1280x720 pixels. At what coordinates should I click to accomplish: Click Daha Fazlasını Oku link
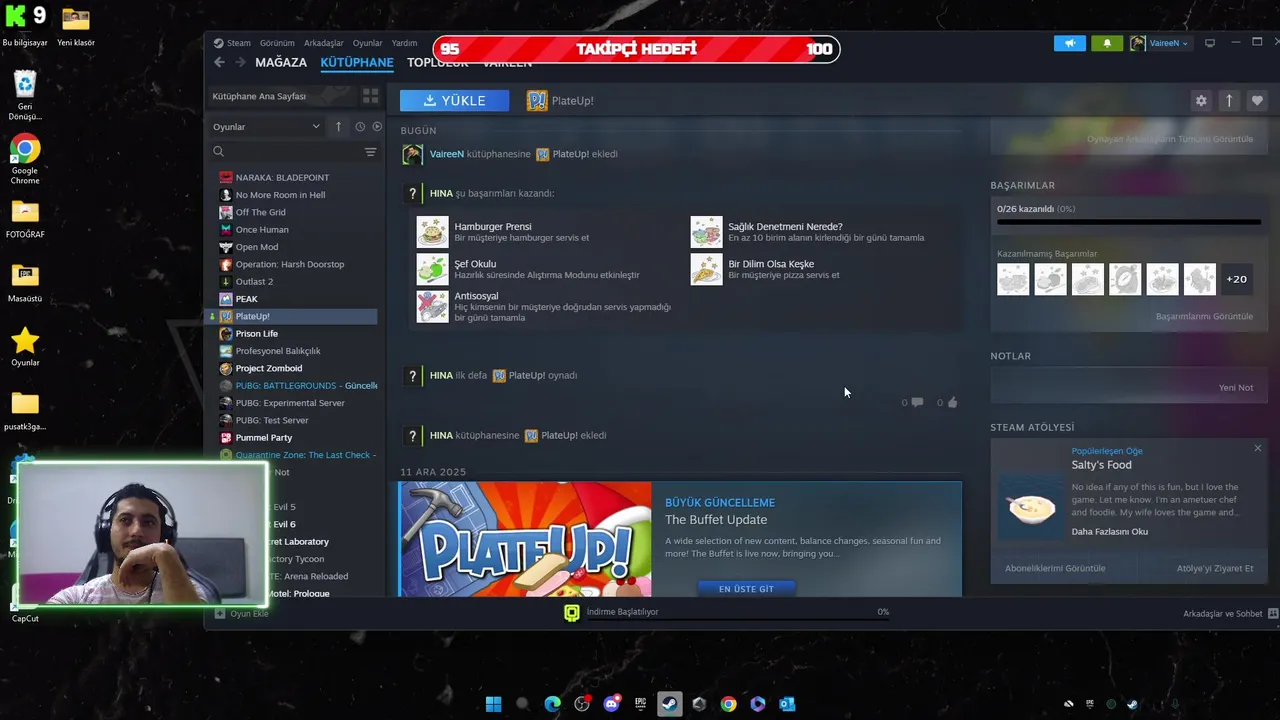[1109, 532]
